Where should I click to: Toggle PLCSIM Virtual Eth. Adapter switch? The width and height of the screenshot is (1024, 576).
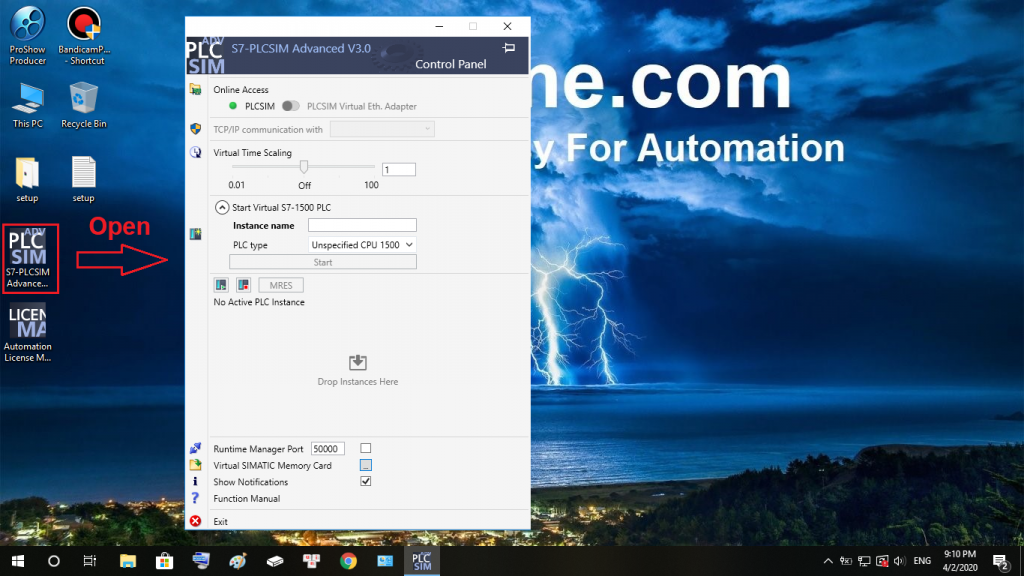click(290, 106)
